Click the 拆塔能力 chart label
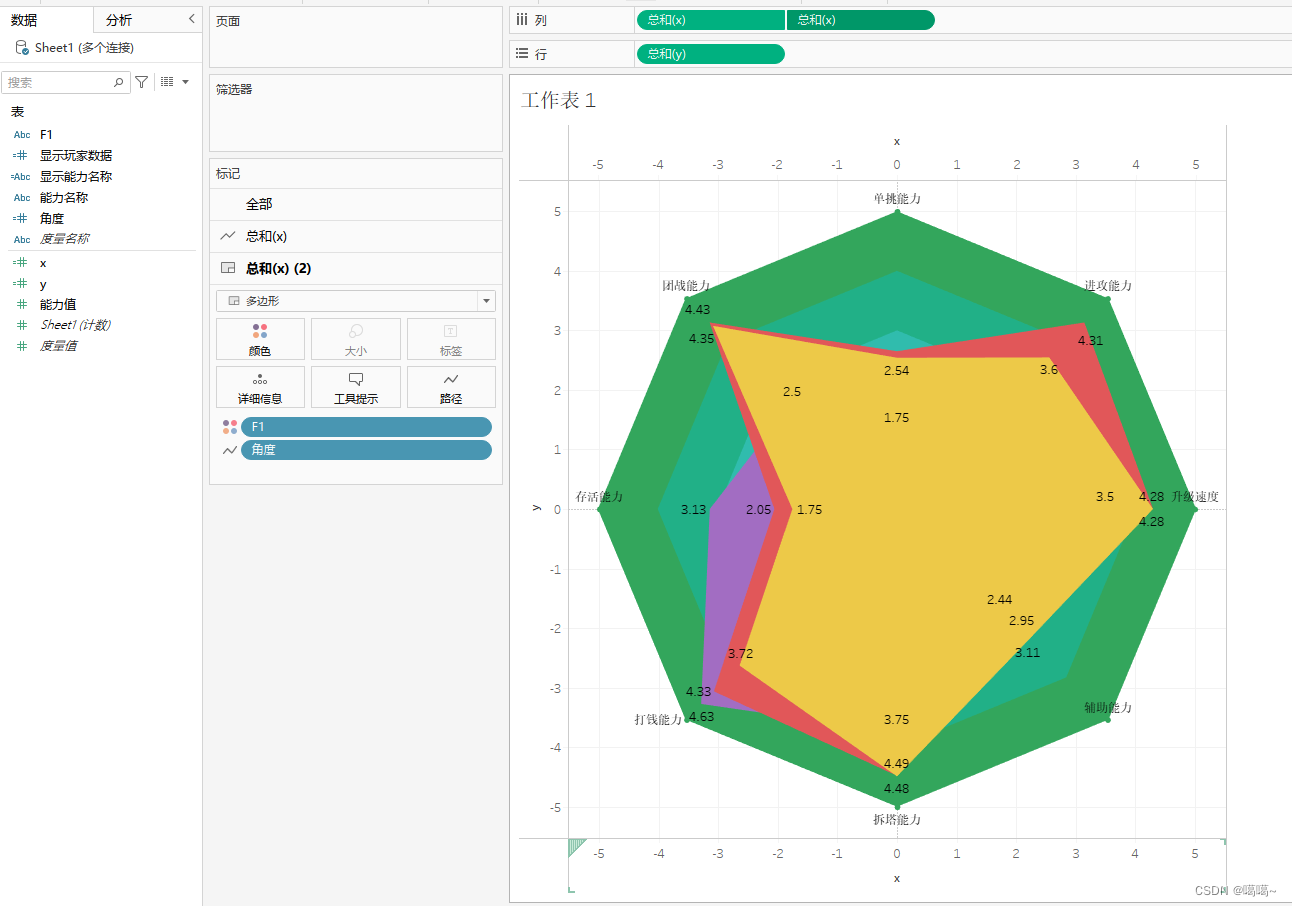Screen dimensions: 1292x906 click(x=897, y=819)
